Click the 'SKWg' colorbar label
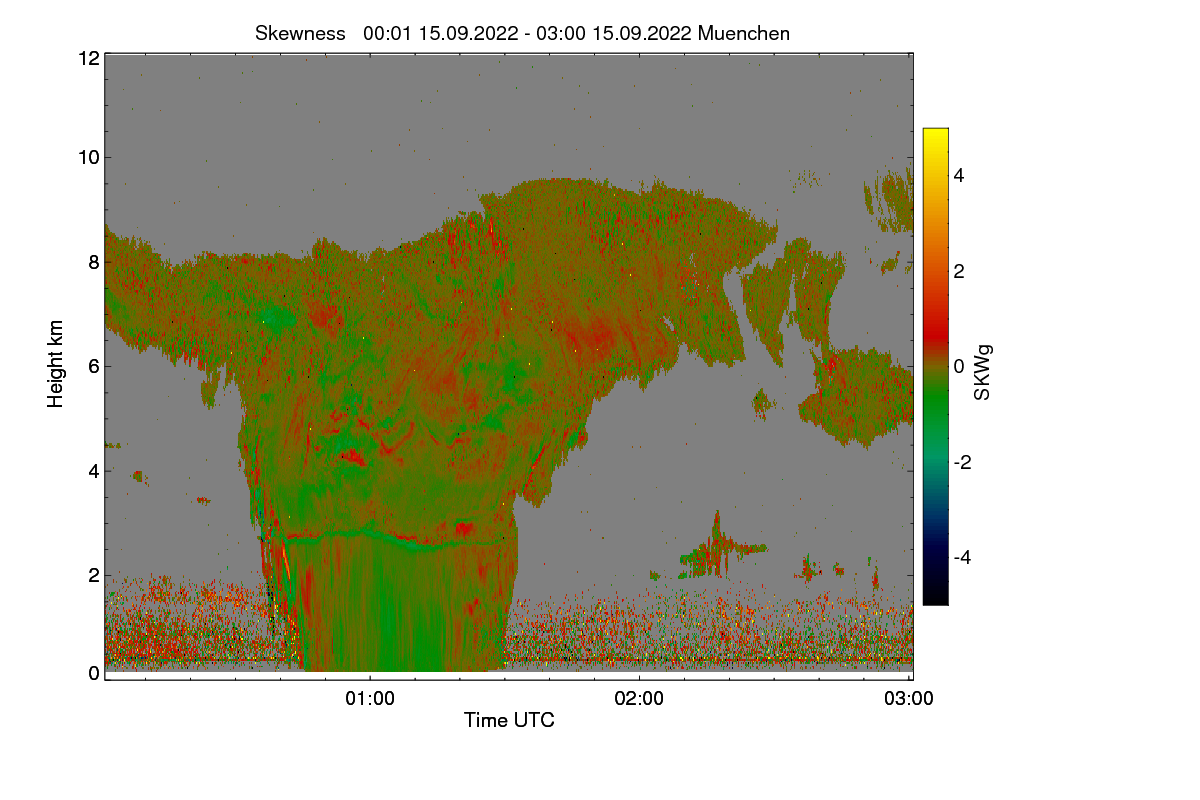This screenshot has height=800, width=1200. (983, 371)
